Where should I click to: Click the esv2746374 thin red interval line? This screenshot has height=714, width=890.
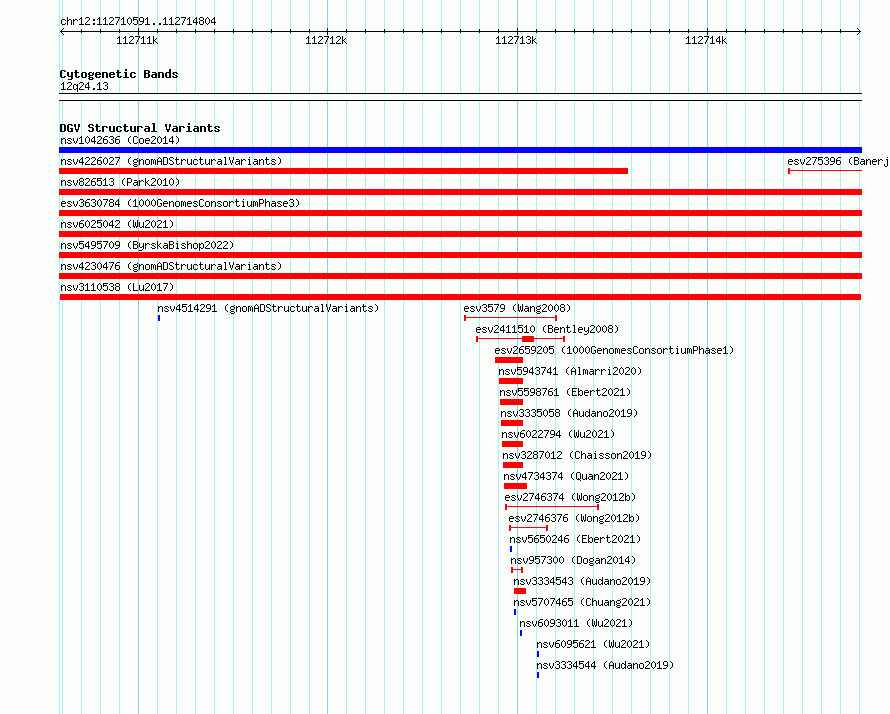552,507
